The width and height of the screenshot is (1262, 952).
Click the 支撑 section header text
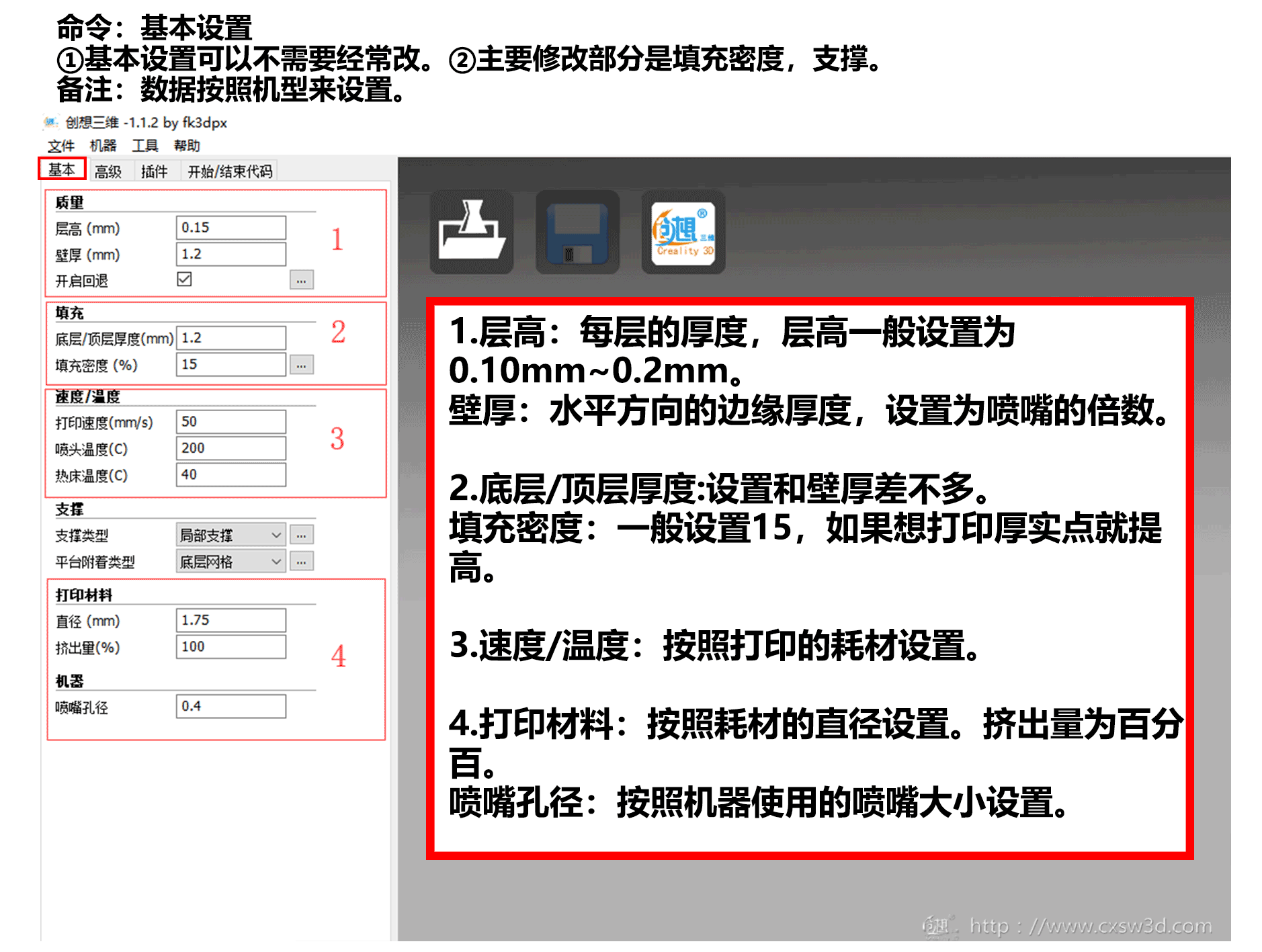coord(70,509)
